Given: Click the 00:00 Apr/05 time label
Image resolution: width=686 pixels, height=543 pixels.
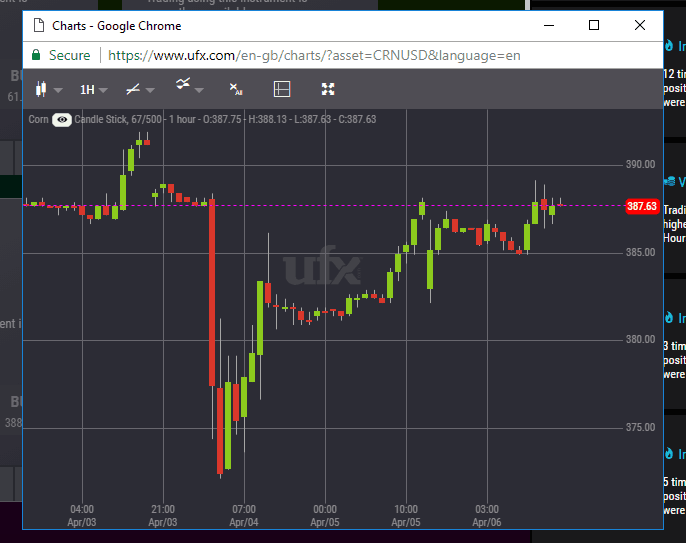Looking at the screenshot, I should 325,516.
